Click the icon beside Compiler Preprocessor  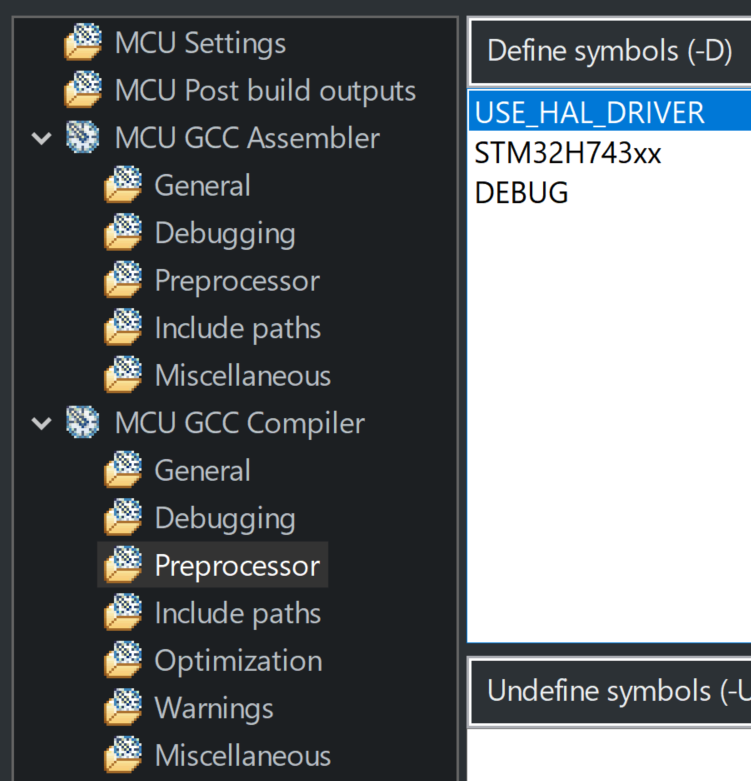124,565
